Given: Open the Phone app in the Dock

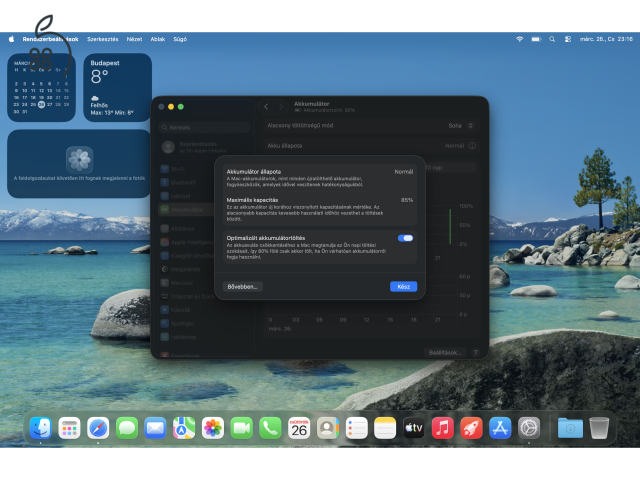Looking at the screenshot, I should point(270,428).
